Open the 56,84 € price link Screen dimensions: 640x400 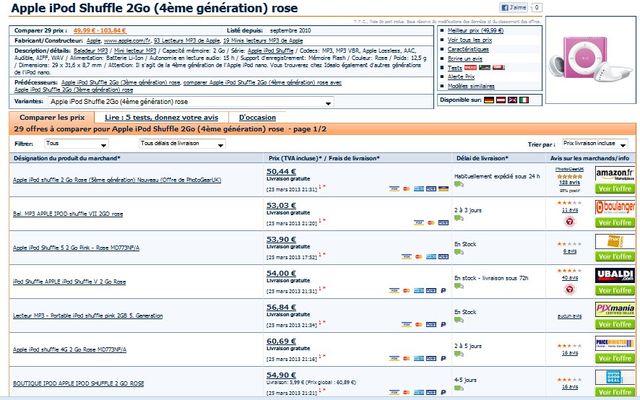coord(281,307)
